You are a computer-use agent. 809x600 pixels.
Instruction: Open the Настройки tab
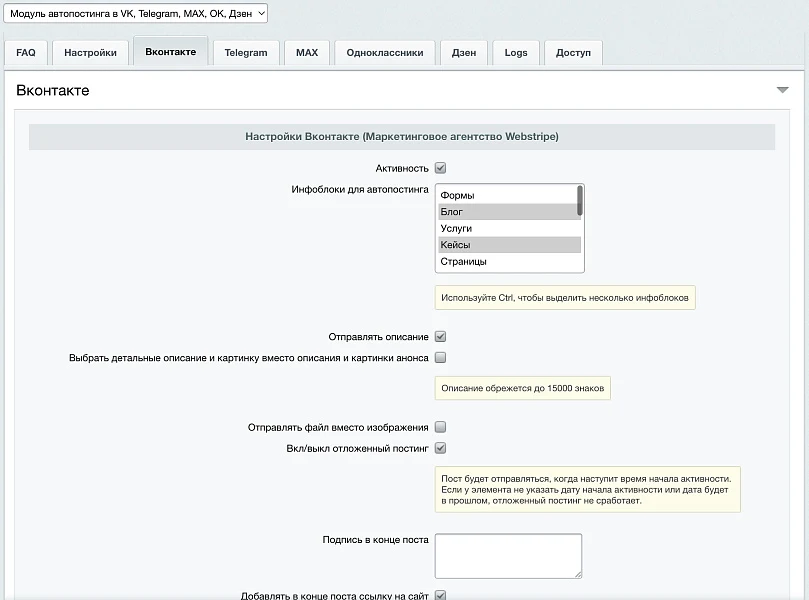click(90, 53)
